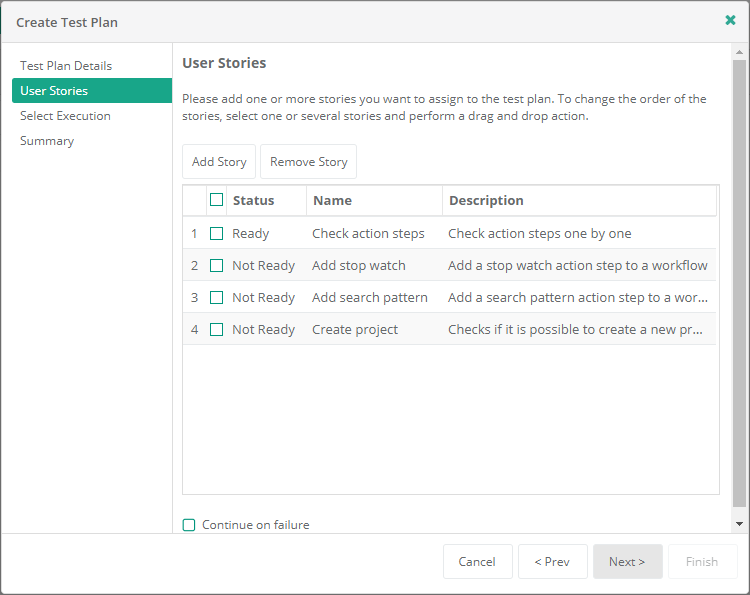Tick the Add stop watch row checkbox
The width and height of the screenshot is (750, 595).
(216, 265)
